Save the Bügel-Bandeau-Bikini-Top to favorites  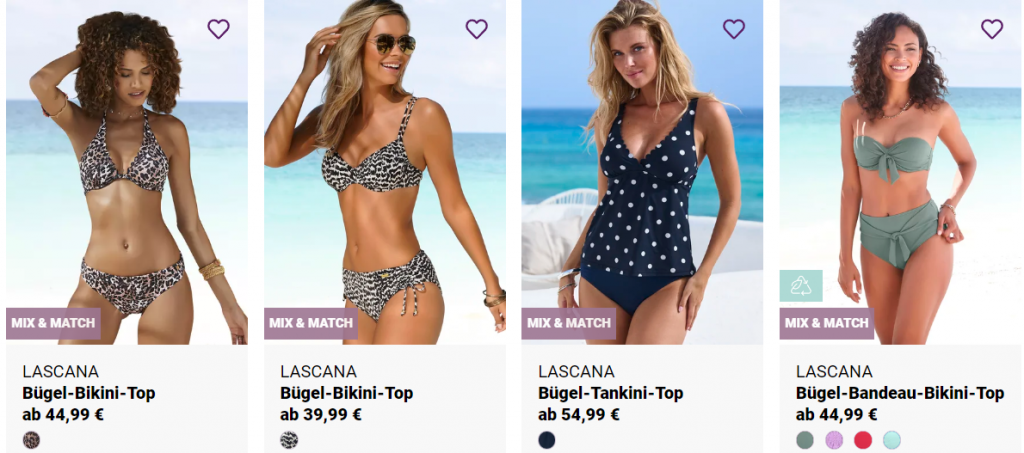[x=991, y=29]
